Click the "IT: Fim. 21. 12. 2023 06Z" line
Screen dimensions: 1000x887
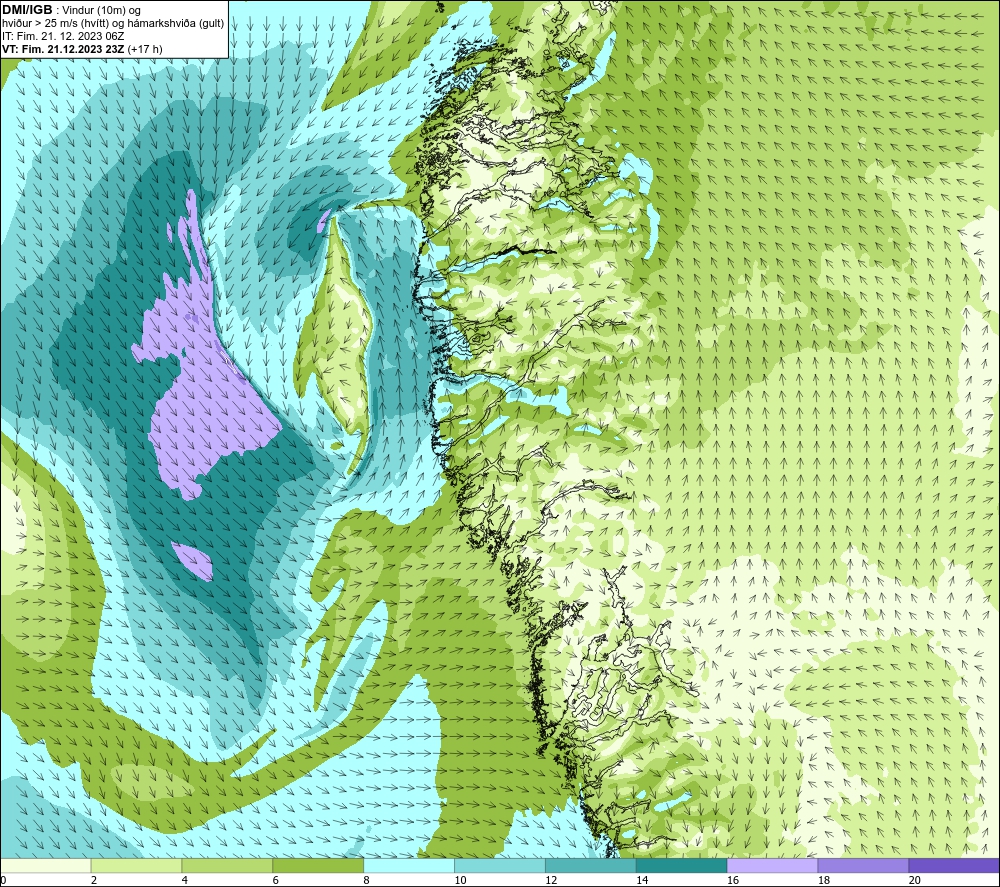63,36
